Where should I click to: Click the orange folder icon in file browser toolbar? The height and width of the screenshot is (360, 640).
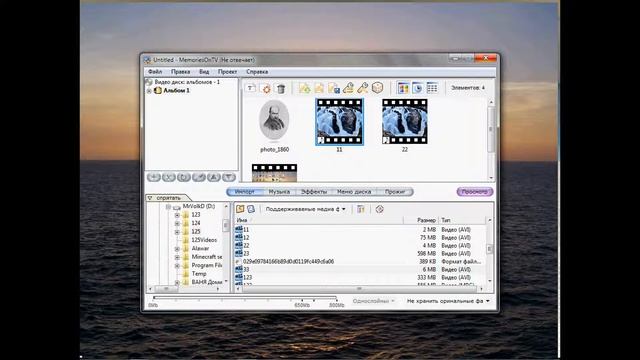click(240, 209)
